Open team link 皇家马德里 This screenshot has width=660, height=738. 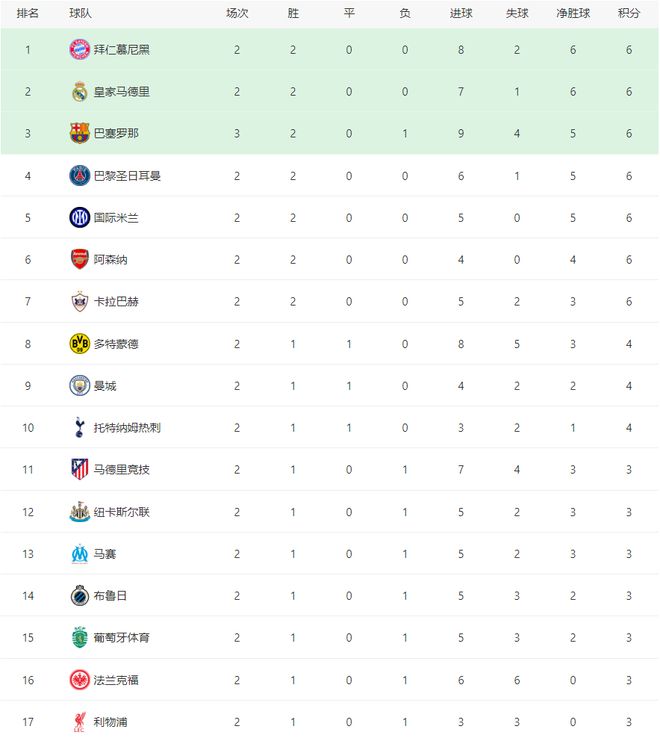[122, 91]
